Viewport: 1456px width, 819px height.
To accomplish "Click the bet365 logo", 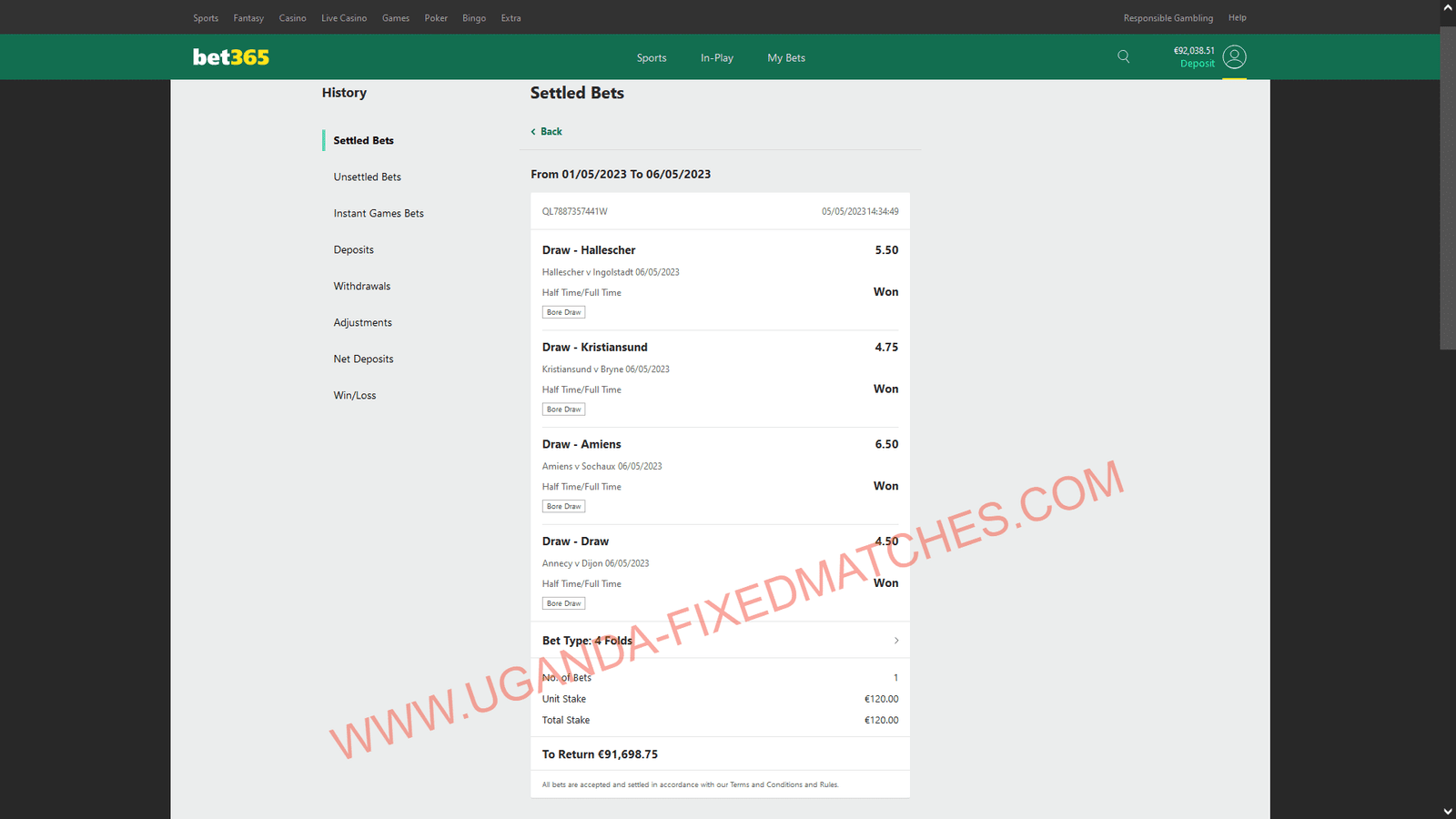I will (x=231, y=57).
